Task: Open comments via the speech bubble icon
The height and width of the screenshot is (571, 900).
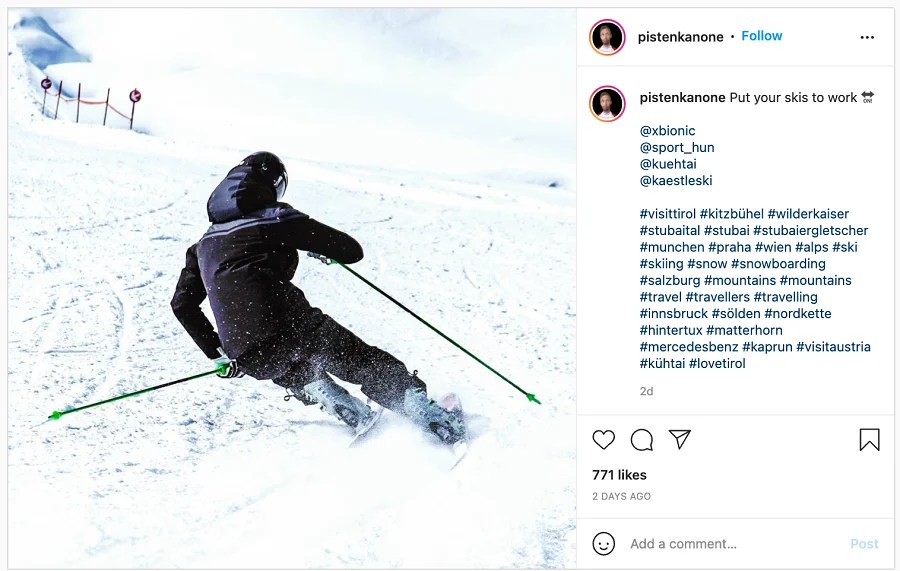Action: (642, 440)
